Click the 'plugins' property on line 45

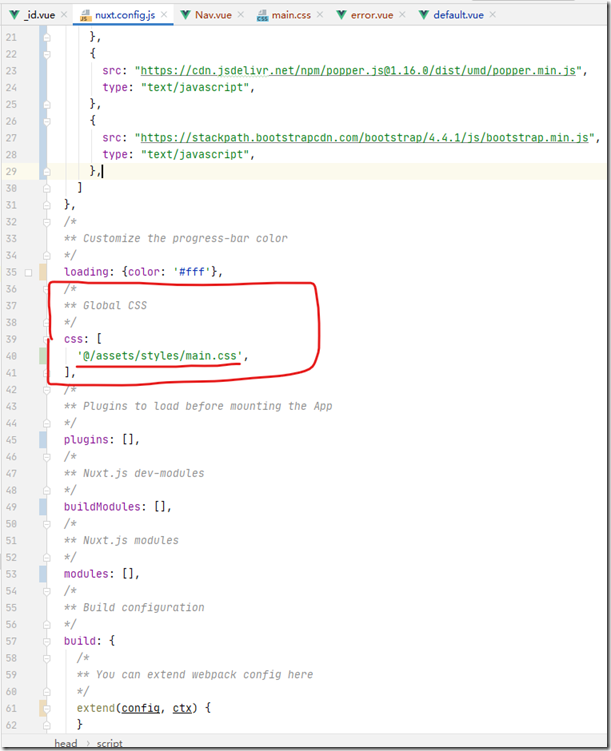(86, 440)
